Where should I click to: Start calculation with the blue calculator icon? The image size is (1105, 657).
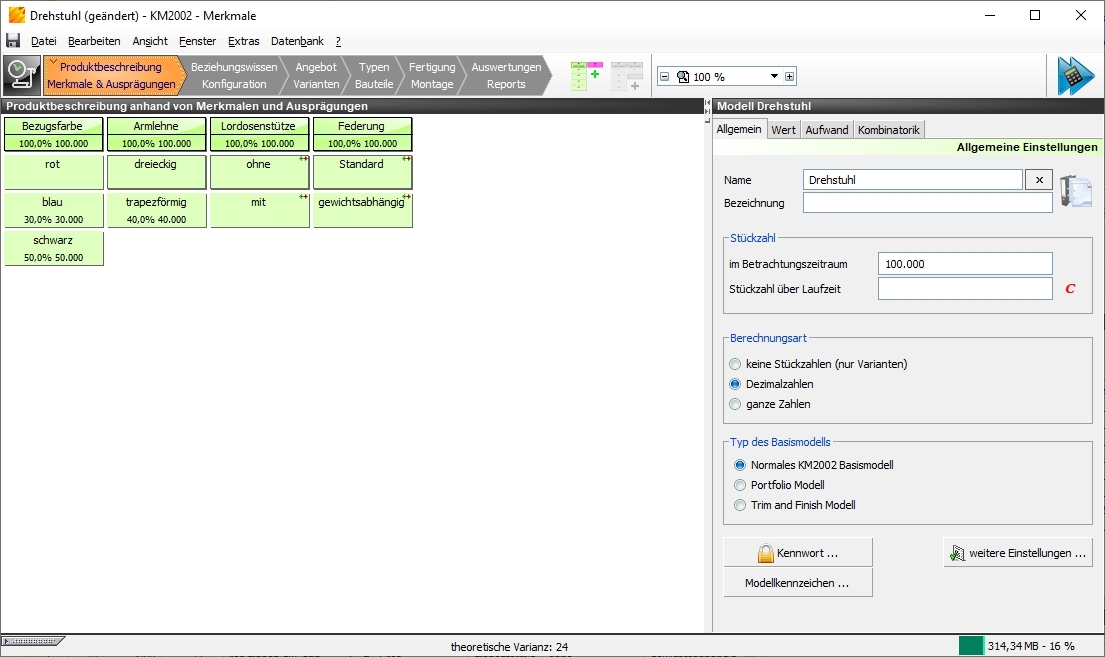(x=1075, y=76)
